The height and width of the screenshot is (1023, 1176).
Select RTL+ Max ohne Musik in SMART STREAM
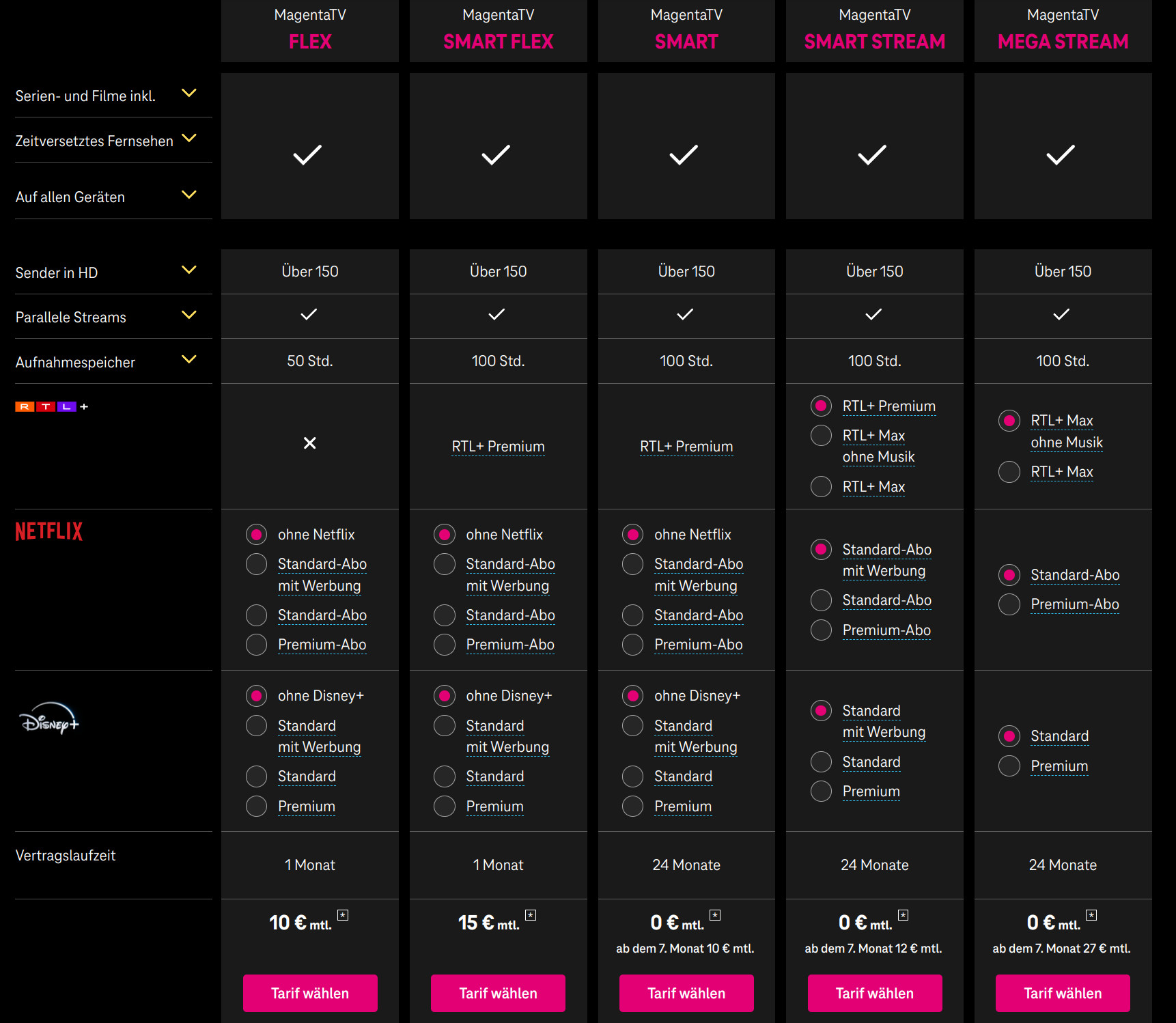coord(820,435)
